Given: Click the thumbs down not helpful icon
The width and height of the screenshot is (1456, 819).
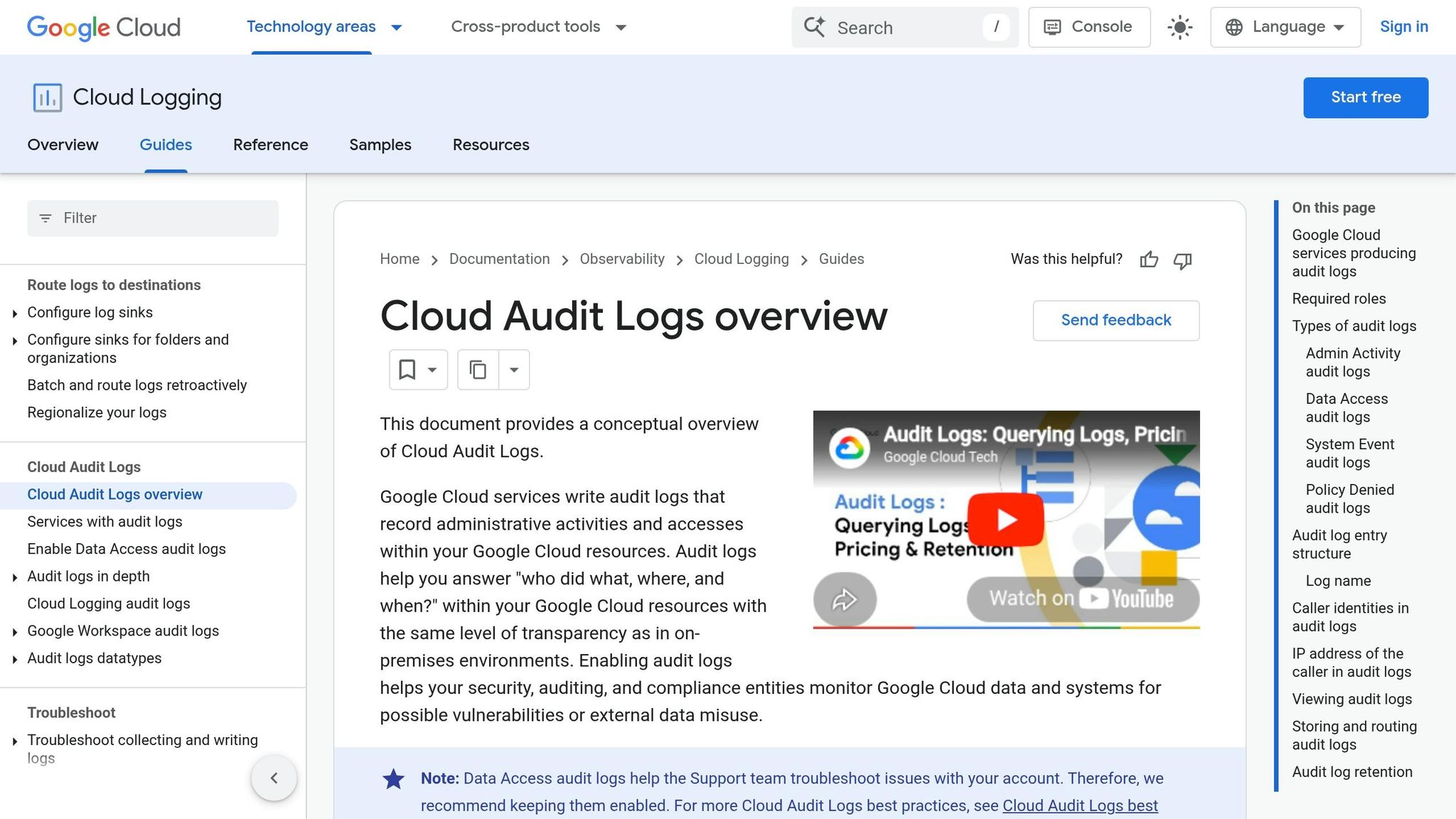Looking at the screenshot, I should pyautogui.click(x=1182, y=261).
